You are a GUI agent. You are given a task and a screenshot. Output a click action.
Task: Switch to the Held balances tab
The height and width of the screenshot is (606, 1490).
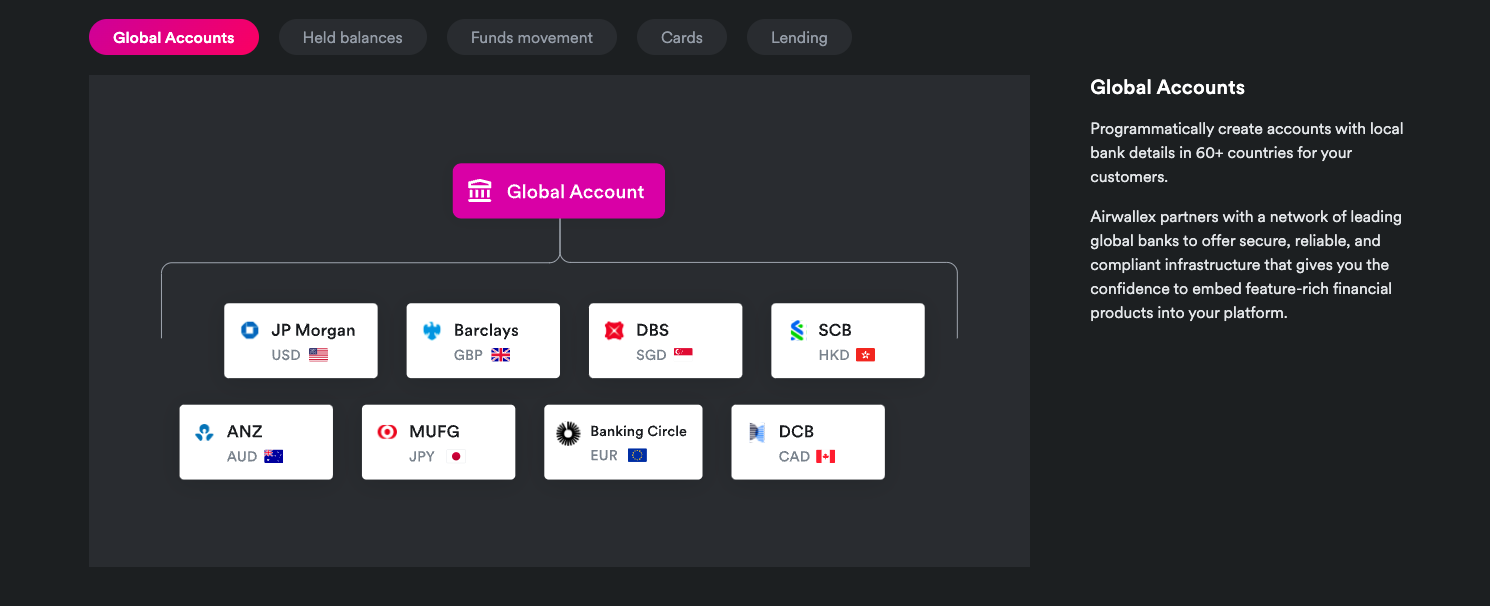click(x=352, y=38)
